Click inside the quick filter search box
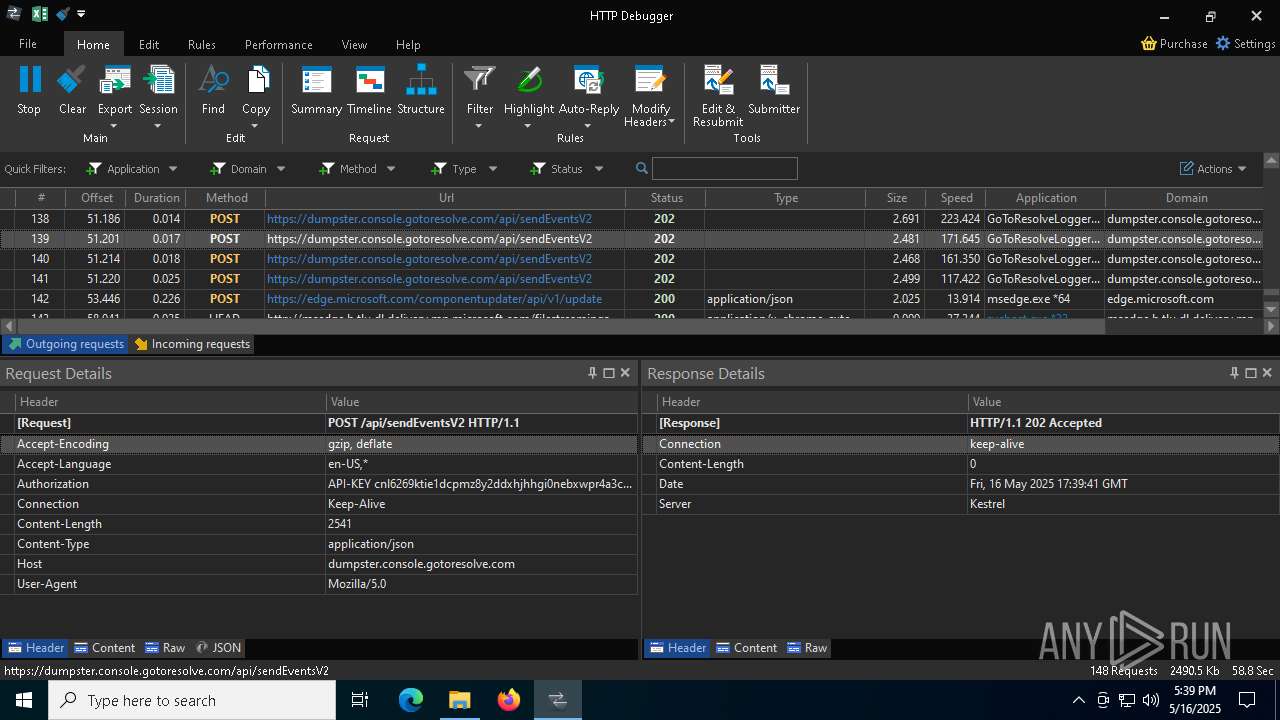This screenshot has width=1280, height=720. click(724, 168)
